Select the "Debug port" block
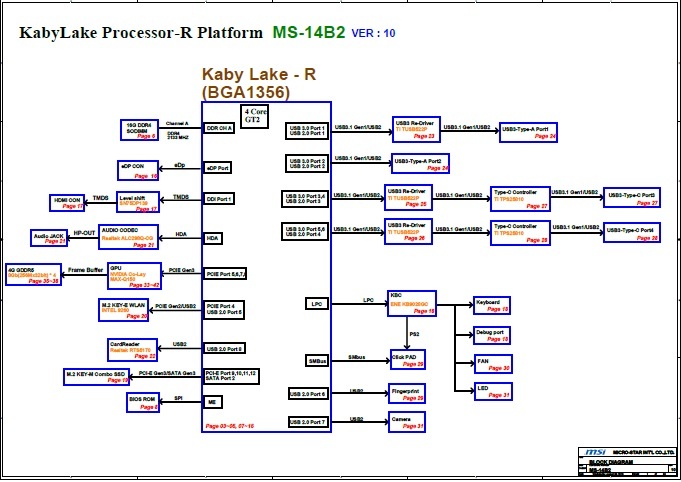The height and width of the screenshot is (482, 681). [492, 335]
